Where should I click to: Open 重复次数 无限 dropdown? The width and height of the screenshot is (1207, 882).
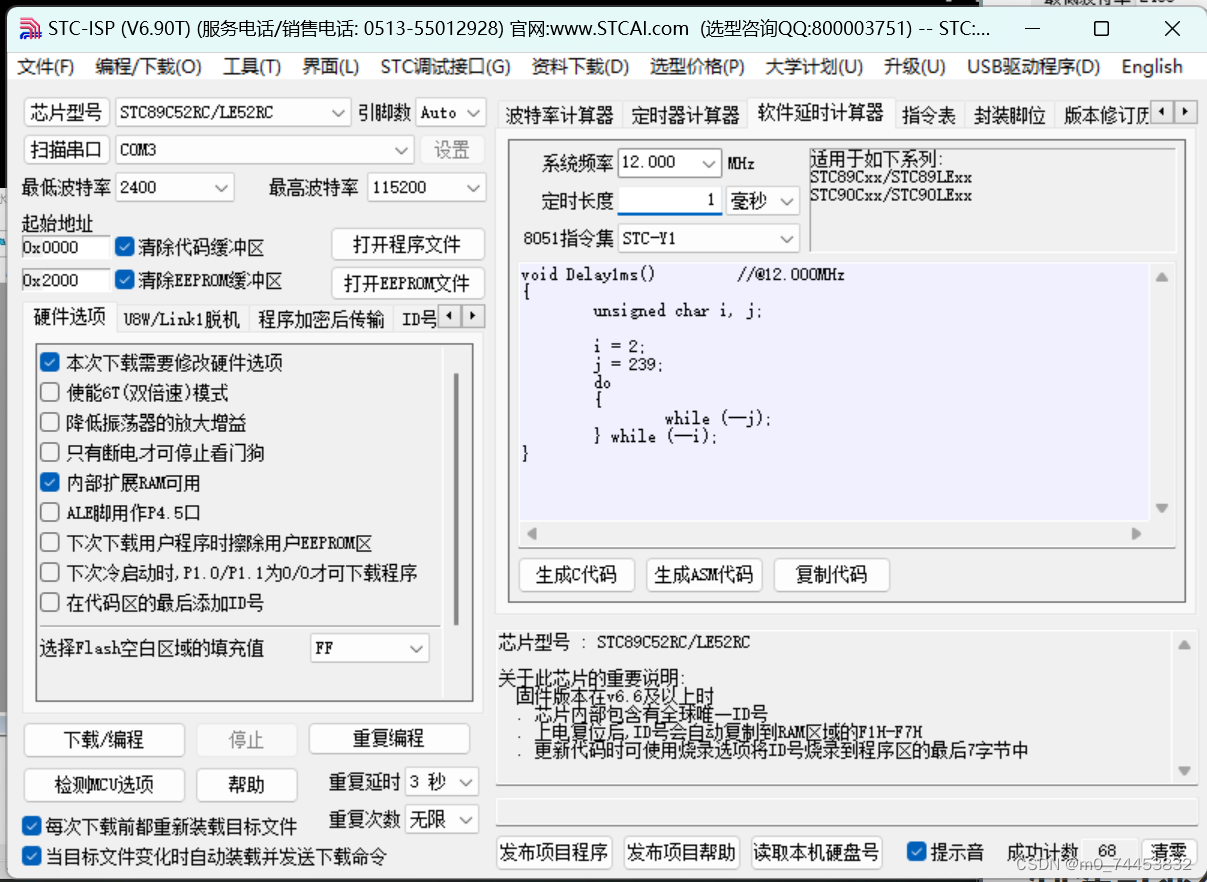[x=442, y=820]
